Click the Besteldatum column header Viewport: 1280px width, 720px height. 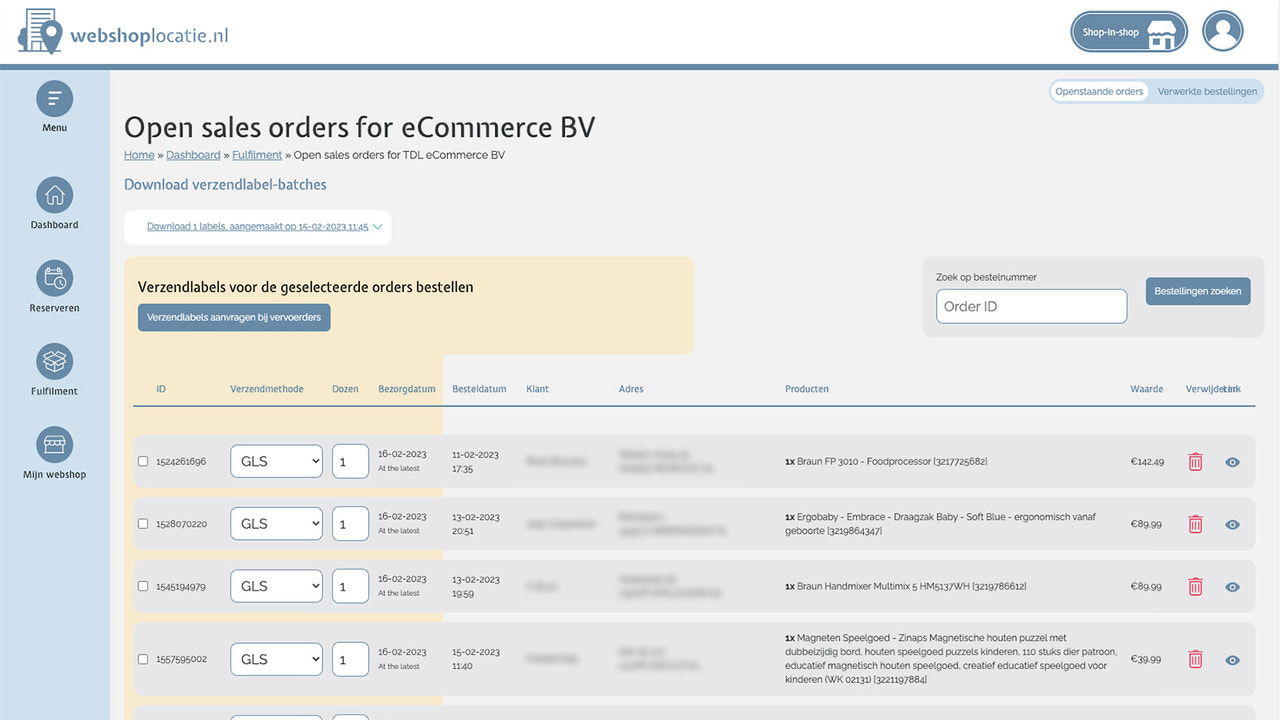(x=479, y=389)
